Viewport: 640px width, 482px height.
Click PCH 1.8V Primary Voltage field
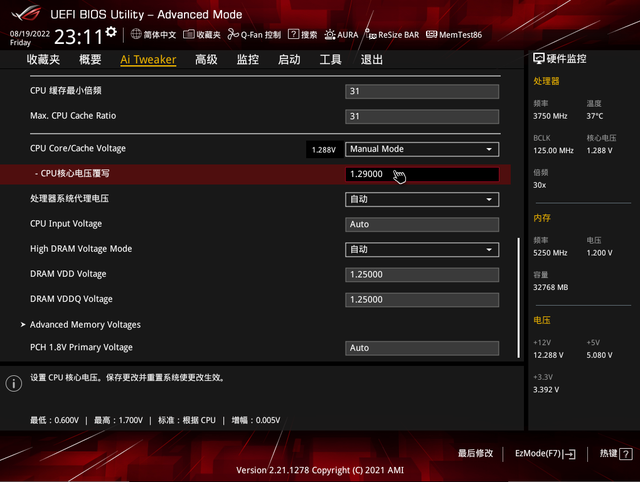pos(422,348)
